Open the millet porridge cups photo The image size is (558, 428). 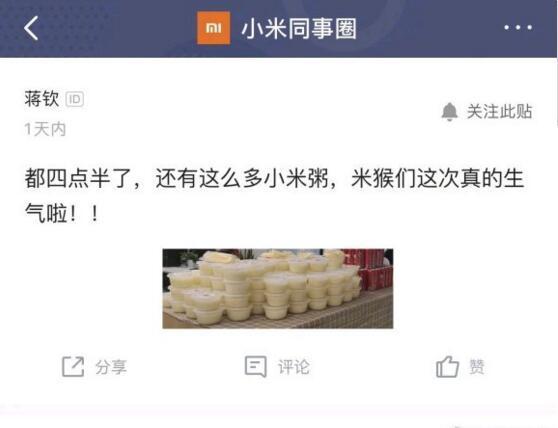278,289
